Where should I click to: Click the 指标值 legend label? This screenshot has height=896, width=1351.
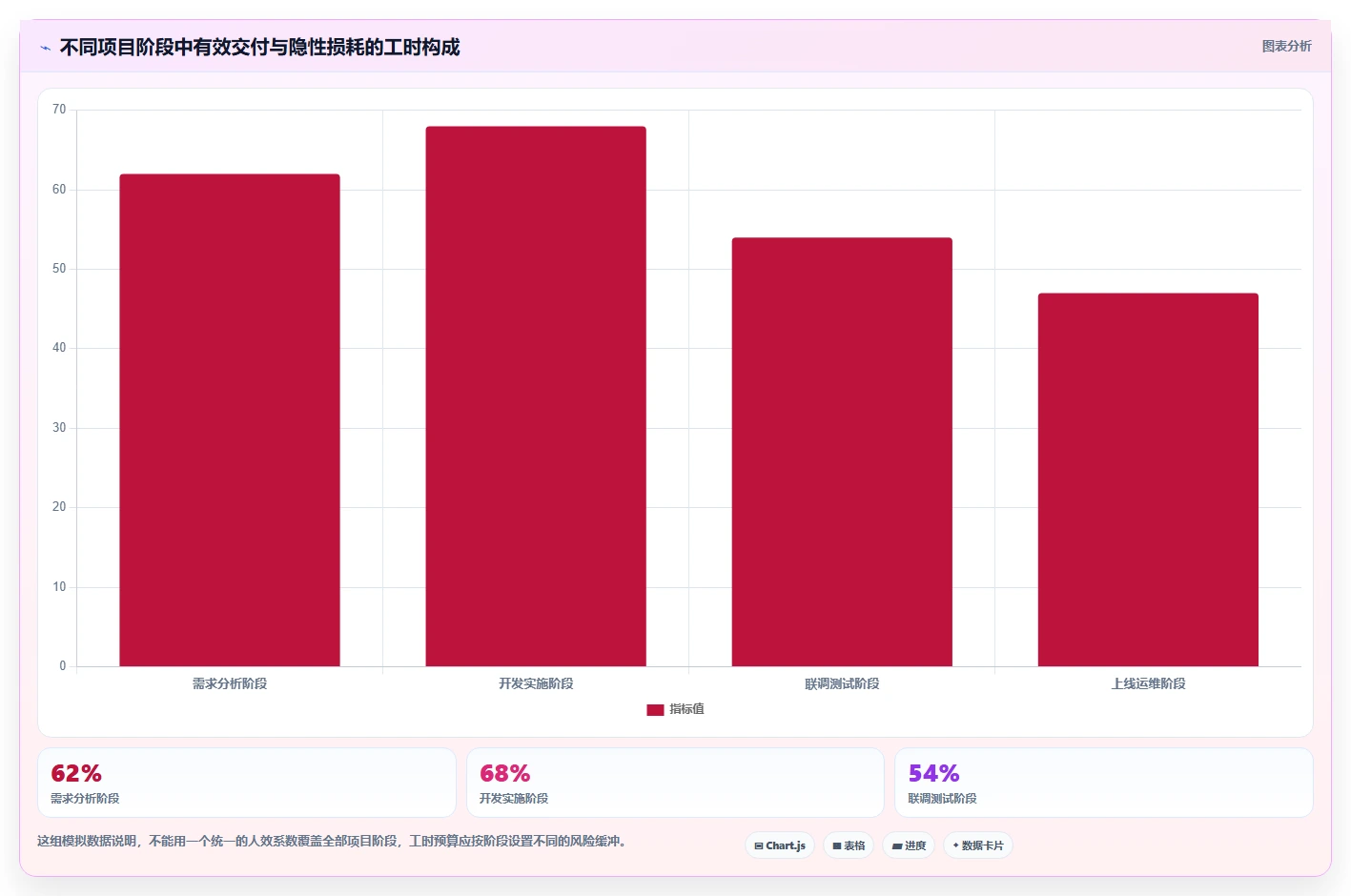[x=686, y=709]
